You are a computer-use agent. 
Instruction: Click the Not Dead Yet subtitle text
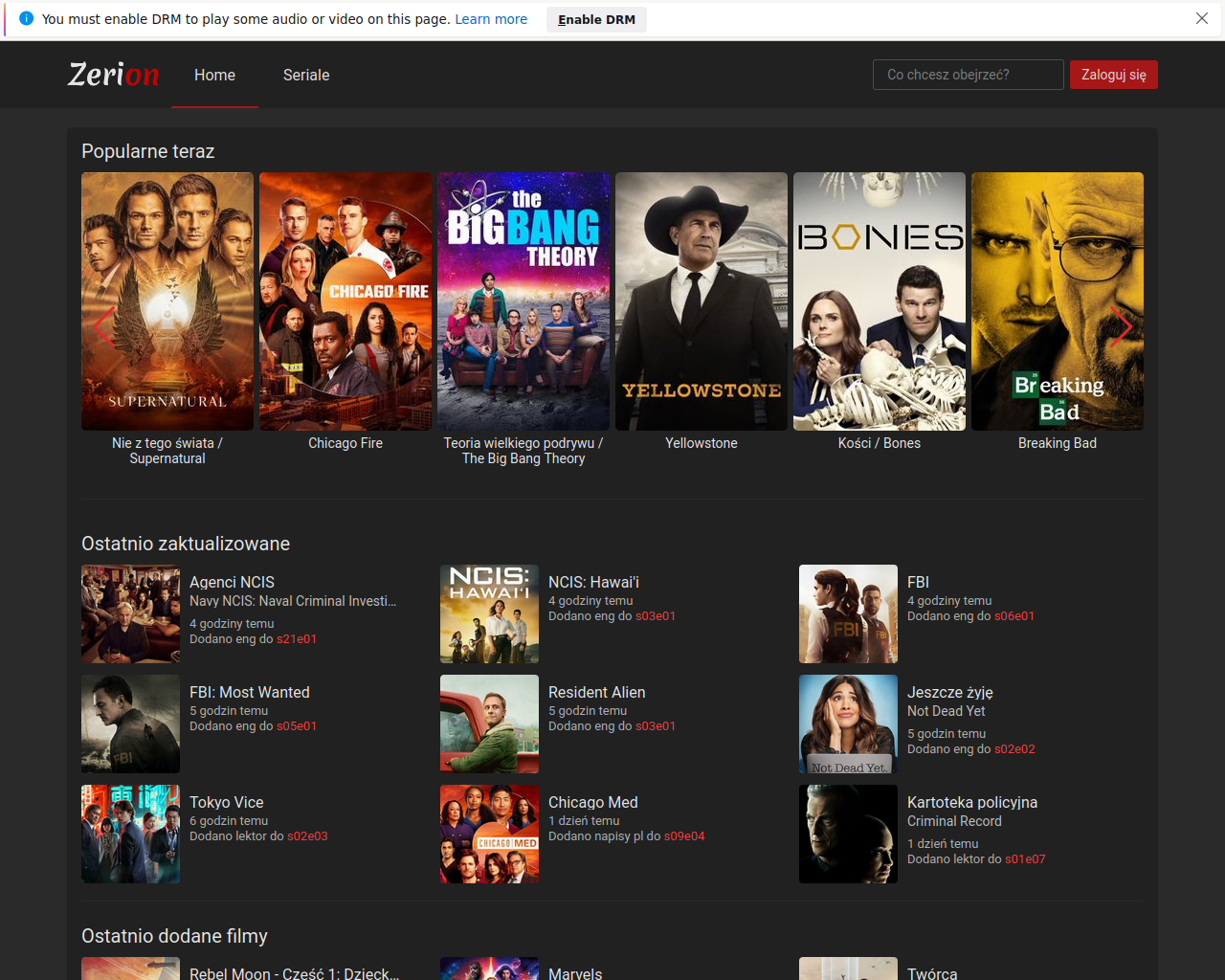(x=947, y=711)
